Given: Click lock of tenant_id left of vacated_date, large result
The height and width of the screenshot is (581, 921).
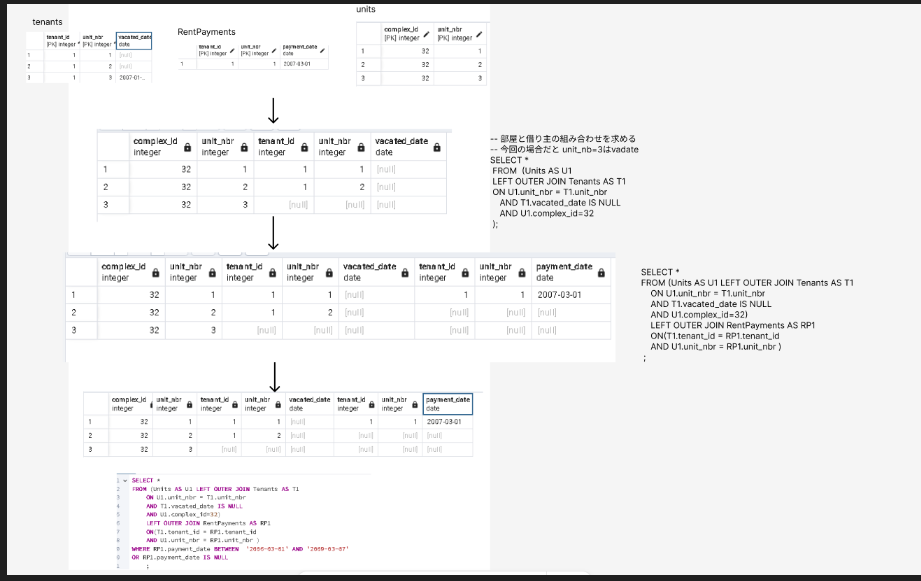Looking at the screenshot, I should click(x=273, y=273).
